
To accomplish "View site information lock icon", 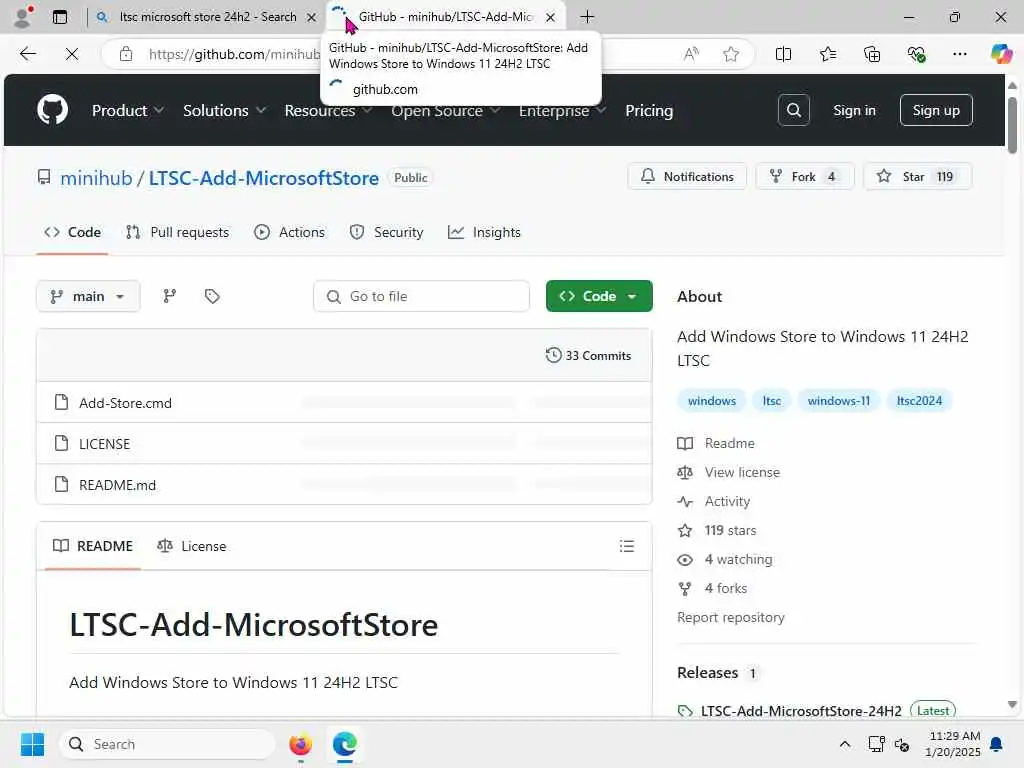I will [126, 54].
